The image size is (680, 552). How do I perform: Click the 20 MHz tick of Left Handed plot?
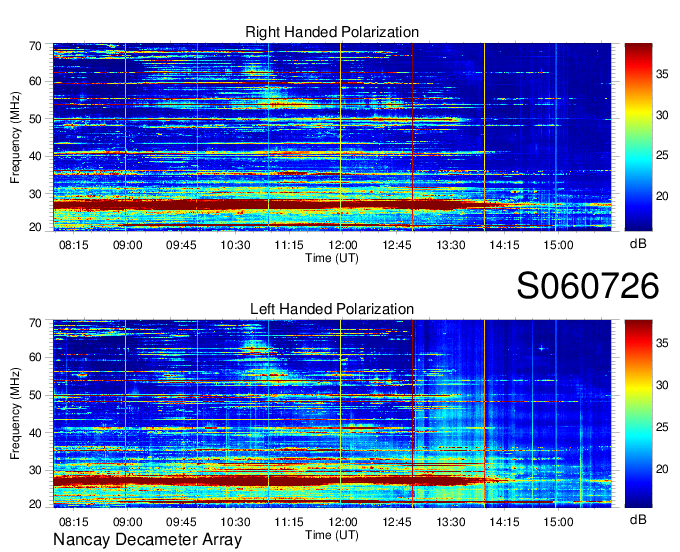[x=35, y=504]
